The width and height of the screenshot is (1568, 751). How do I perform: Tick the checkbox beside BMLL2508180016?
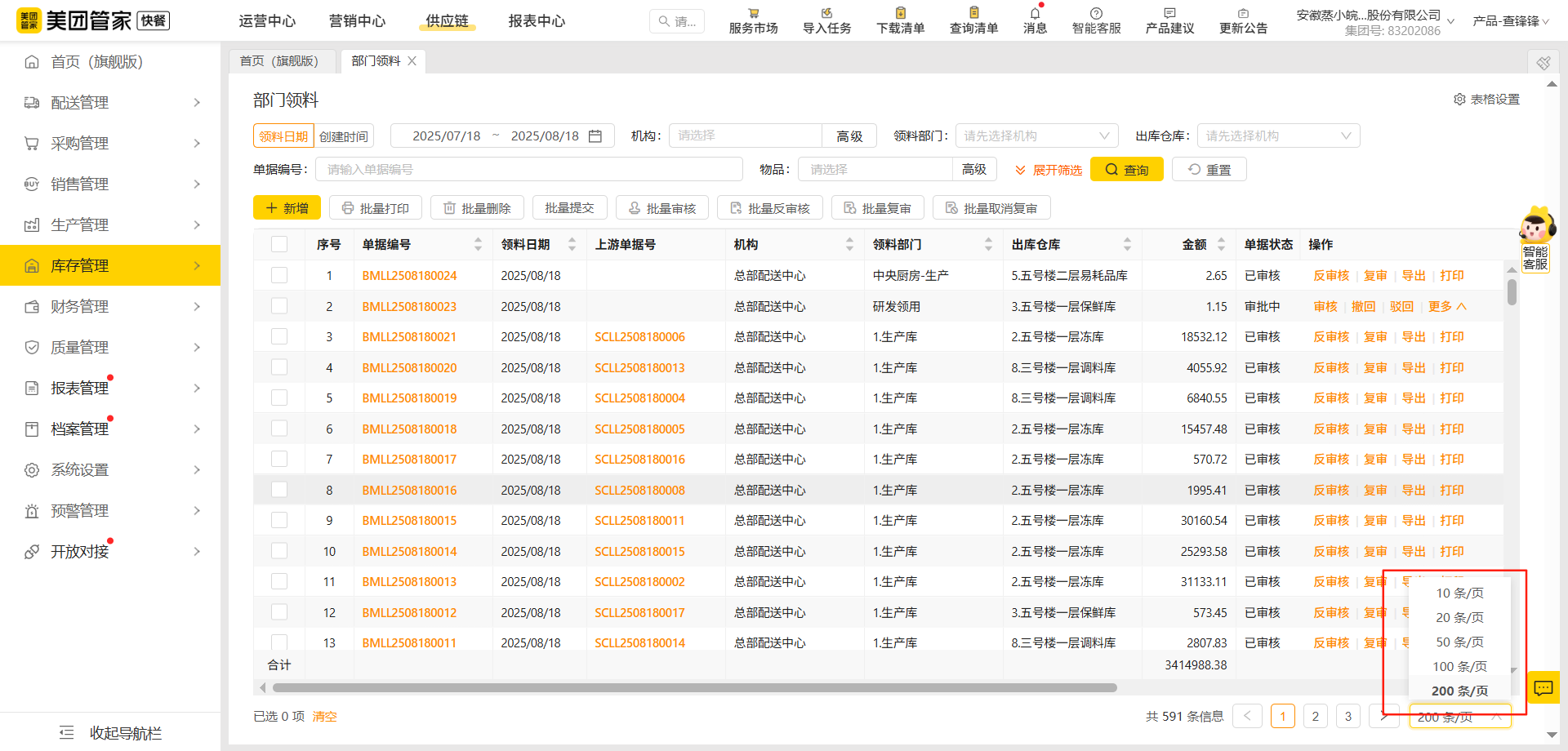[x=279, y=489]
